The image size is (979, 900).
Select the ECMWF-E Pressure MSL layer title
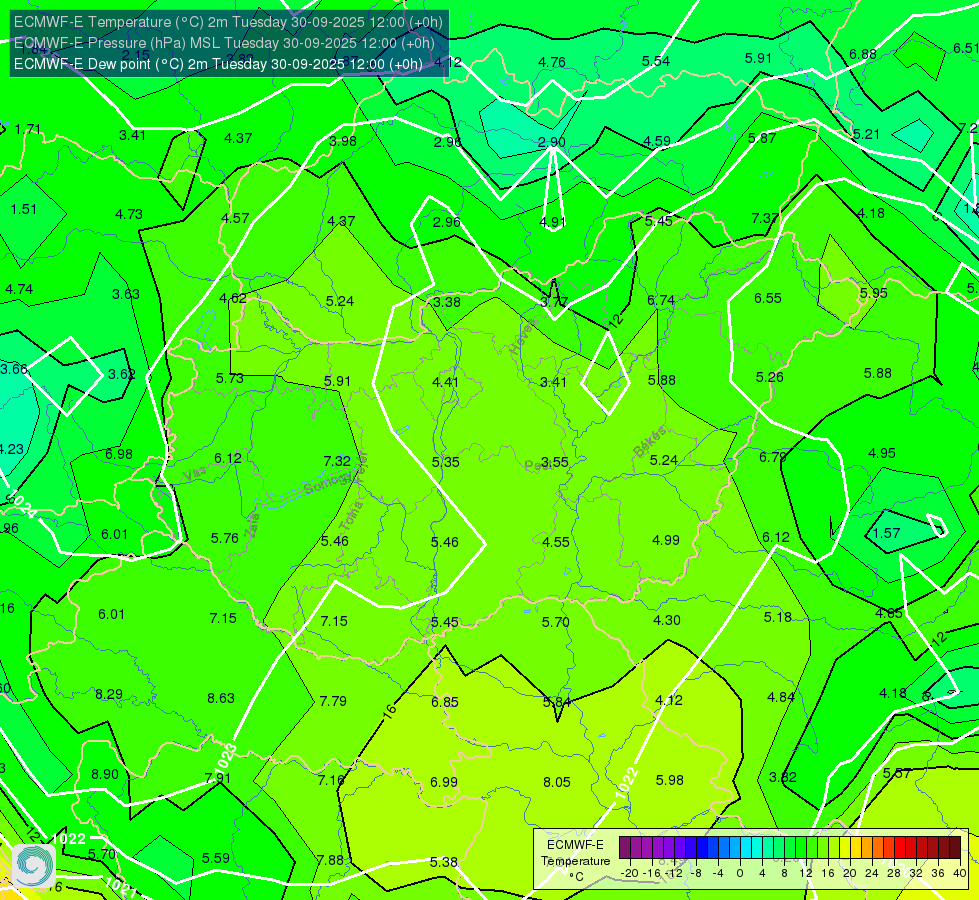pyautogui.click(x=224, y=43)
